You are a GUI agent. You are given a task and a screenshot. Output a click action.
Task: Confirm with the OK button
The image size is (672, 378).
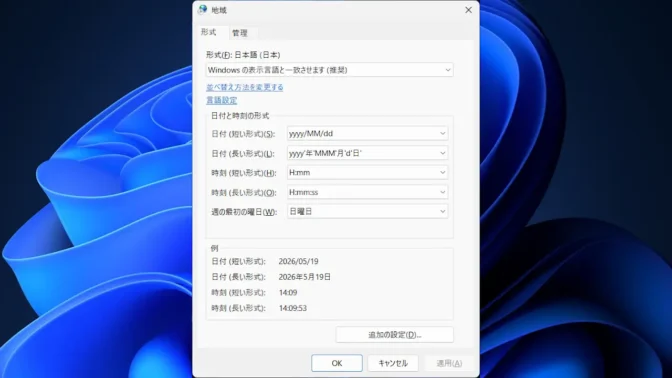coord(337,363)
